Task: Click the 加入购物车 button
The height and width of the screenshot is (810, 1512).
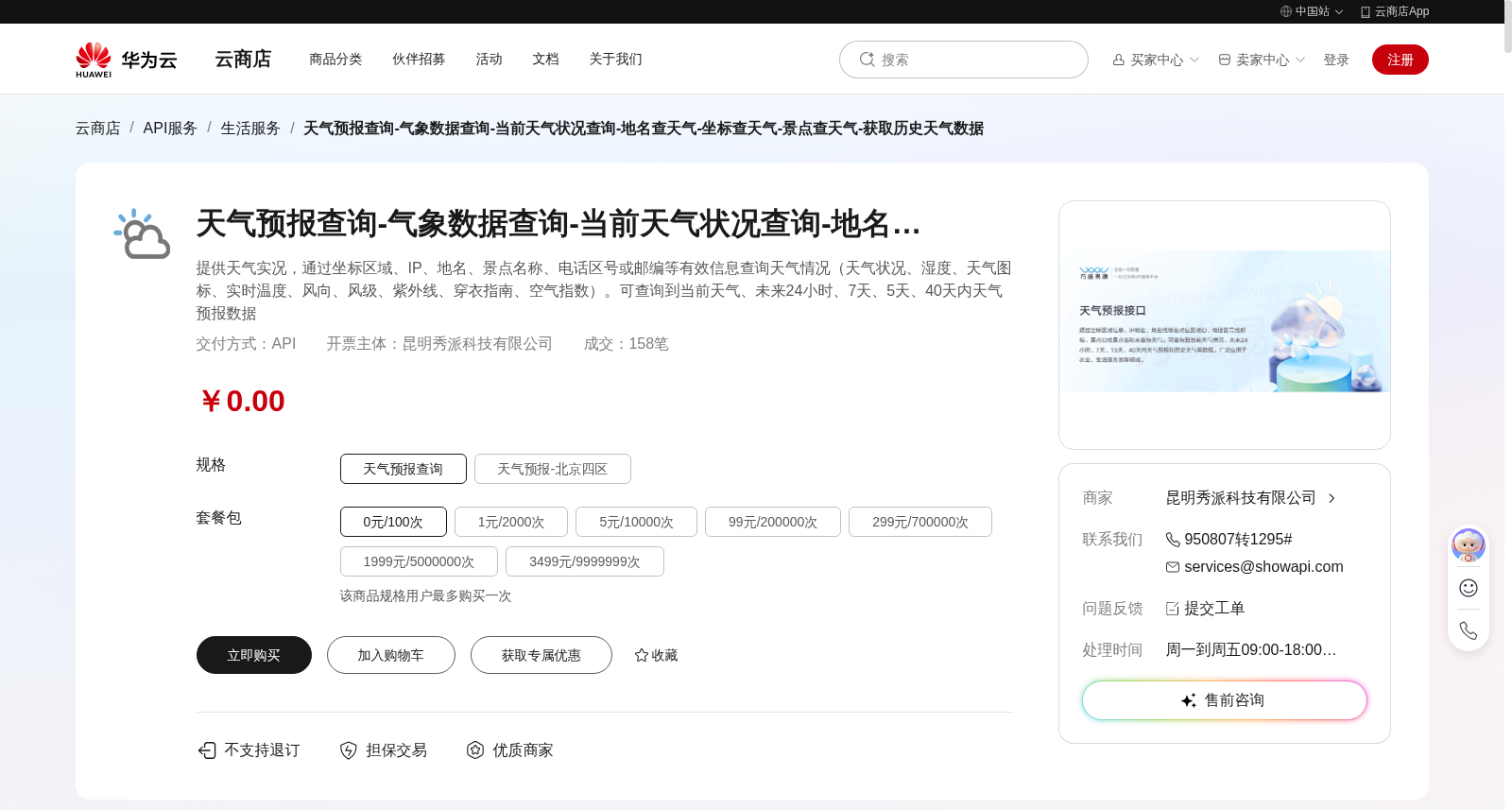Action: [391, 655]
